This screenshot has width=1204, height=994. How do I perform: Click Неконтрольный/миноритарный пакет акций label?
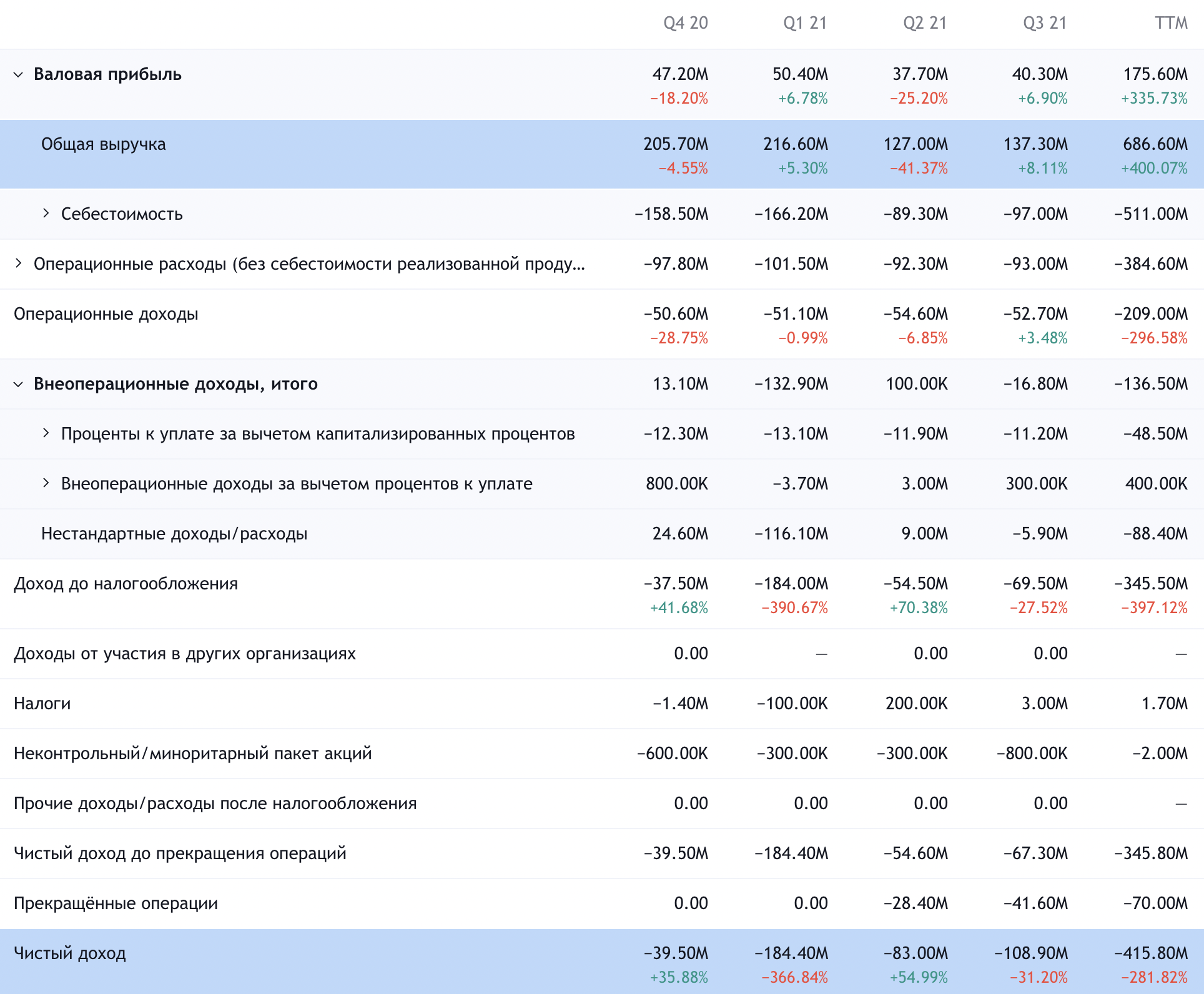click(x=193, y=754)
